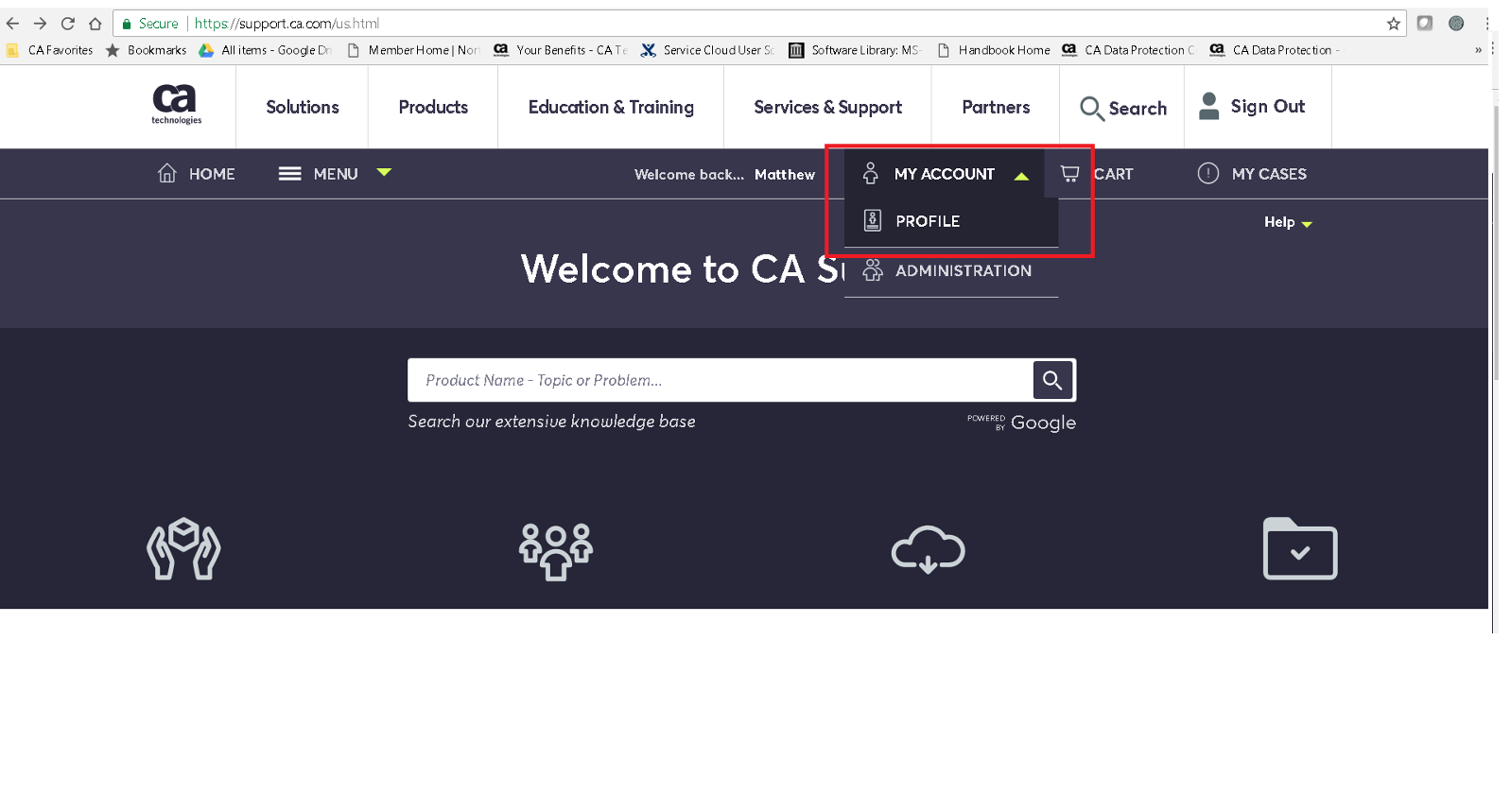This screenshot has height=812, width=1511.
Task: Click the Product Name search input field
Action: click(721, 380)
